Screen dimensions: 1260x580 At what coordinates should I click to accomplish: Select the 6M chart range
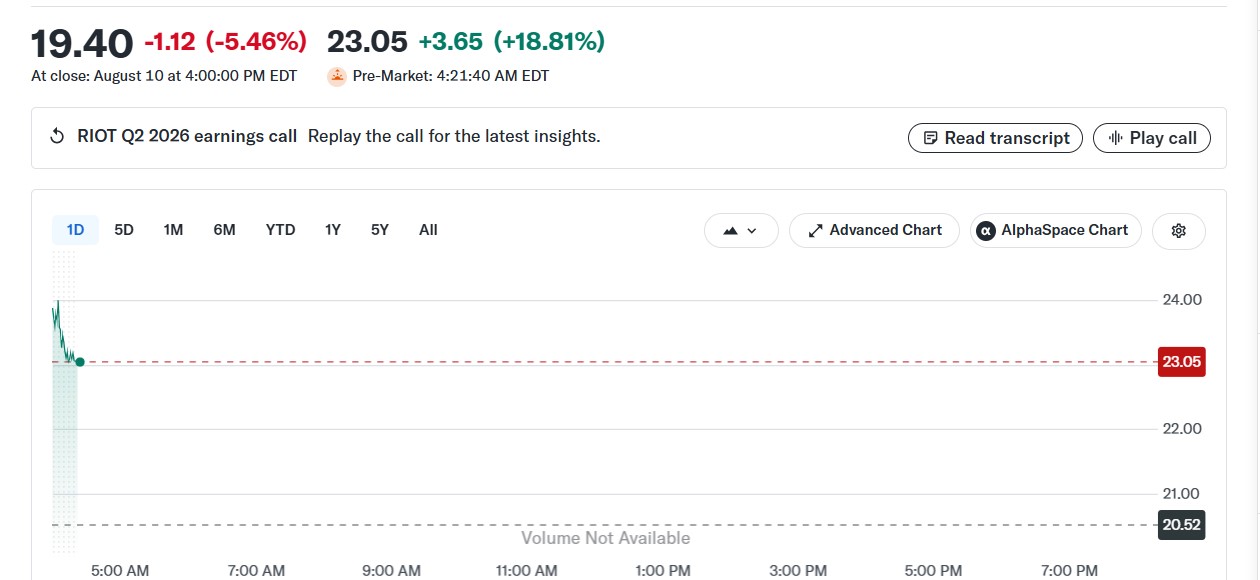tap(224, 230)
